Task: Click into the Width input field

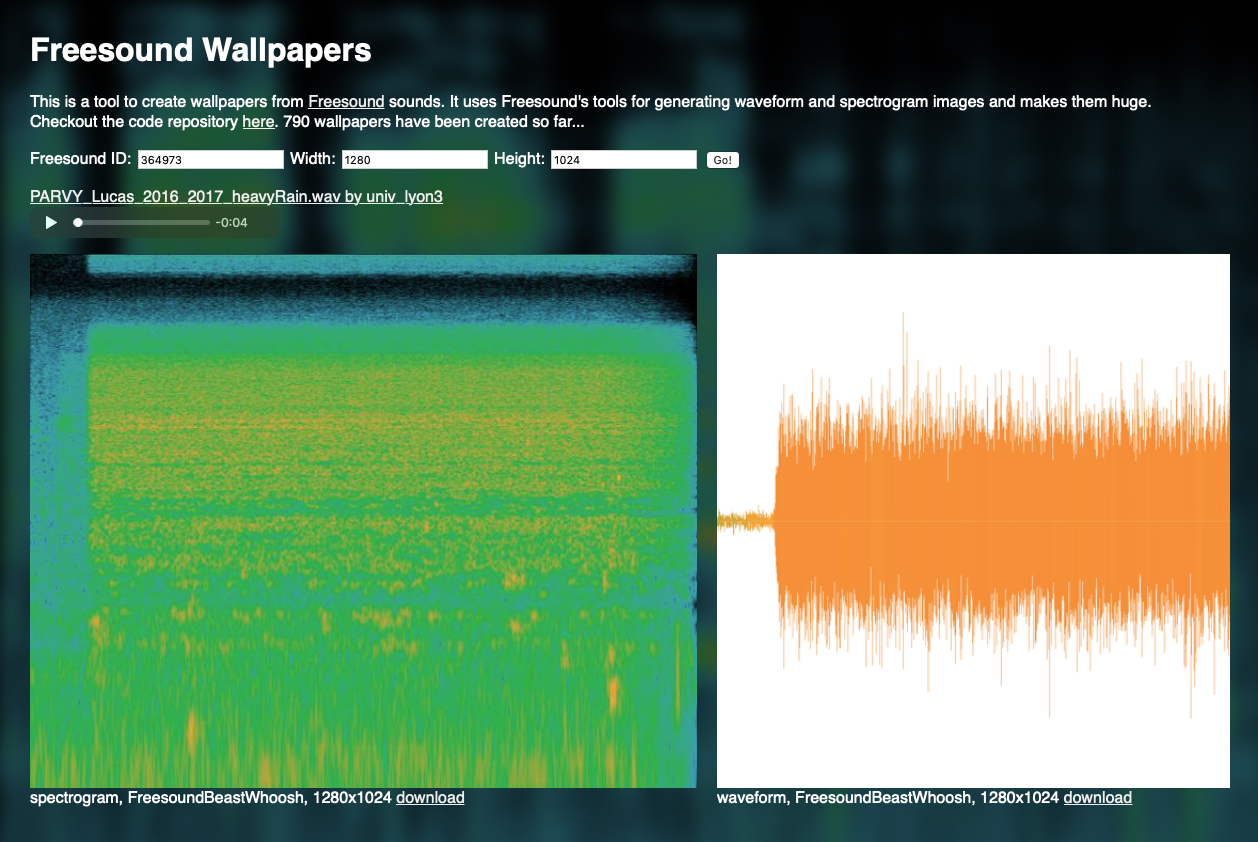Action: tap(414, 160)
